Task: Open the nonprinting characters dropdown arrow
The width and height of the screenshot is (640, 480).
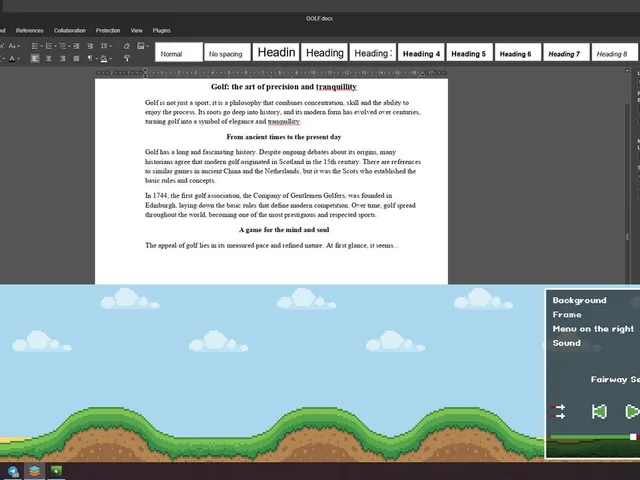Action: point(96,59)
